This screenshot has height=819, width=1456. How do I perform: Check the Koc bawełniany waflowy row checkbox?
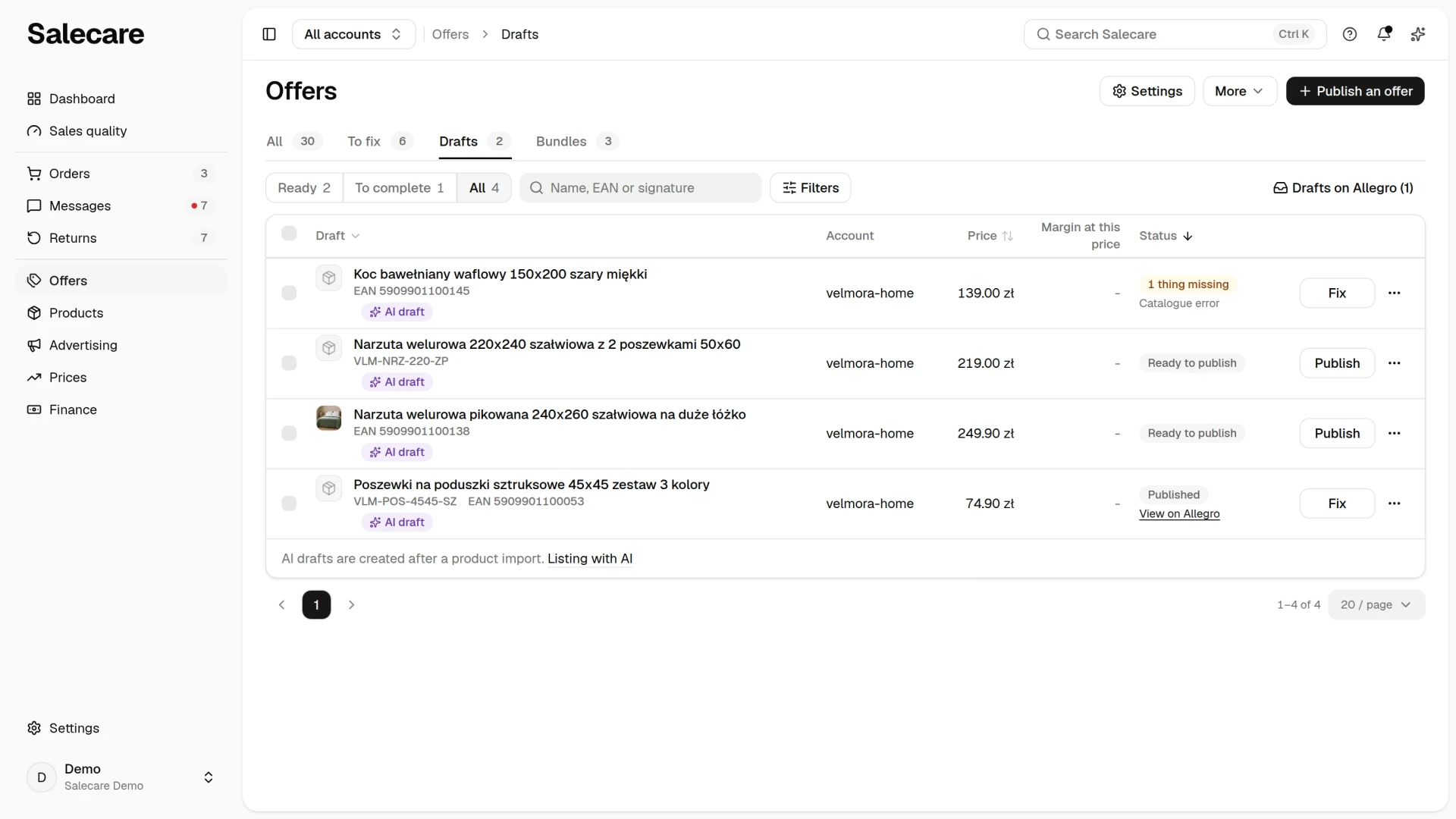(289, 293)
